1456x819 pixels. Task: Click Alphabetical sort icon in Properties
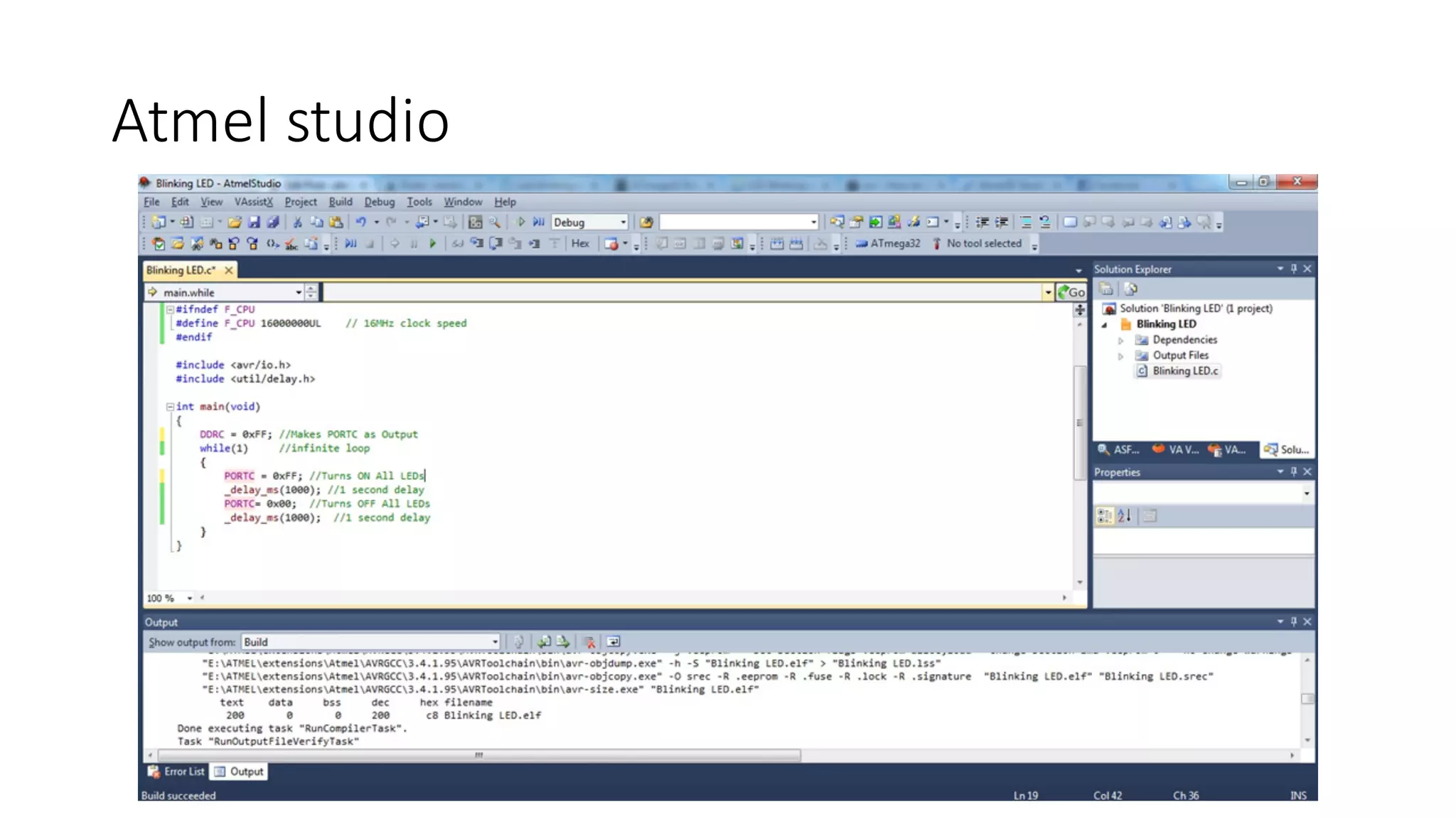click(1124, 516)
